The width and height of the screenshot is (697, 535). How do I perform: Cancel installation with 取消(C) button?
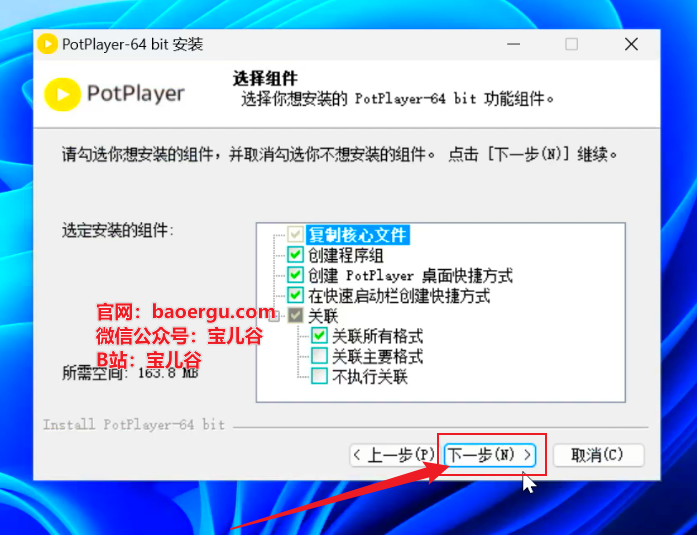point(598,455)
